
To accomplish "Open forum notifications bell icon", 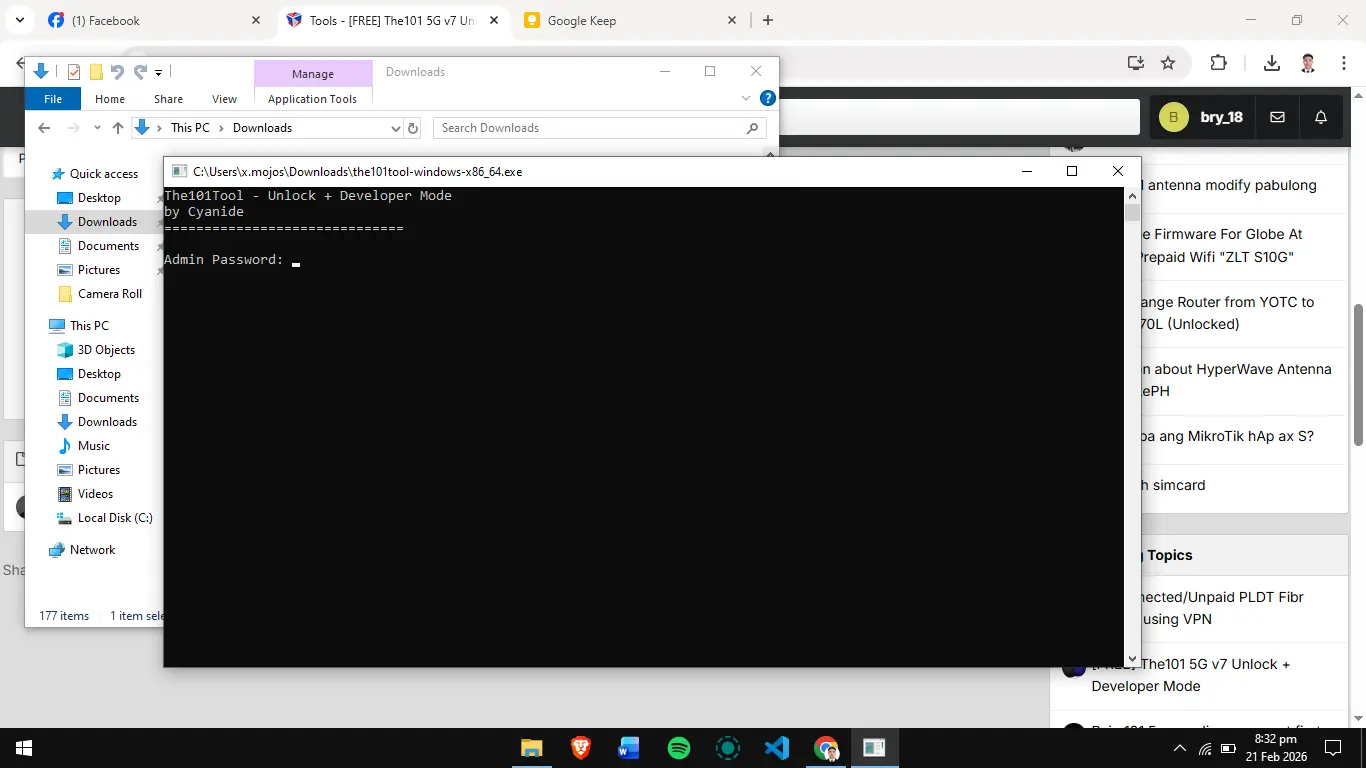I will pyautogui.click(x=1321, y=117).
